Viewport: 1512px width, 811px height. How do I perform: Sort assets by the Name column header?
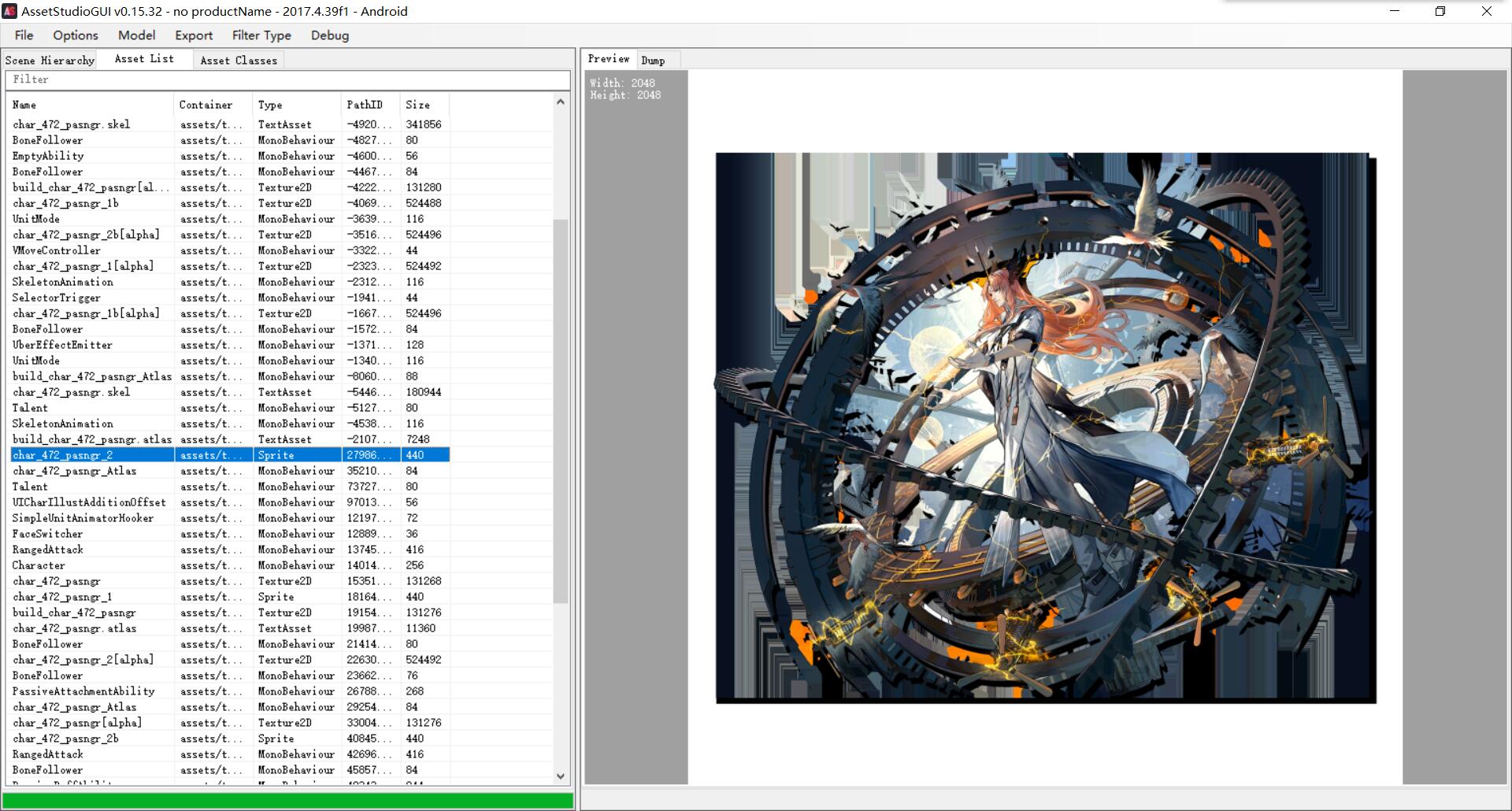point(91,105)
